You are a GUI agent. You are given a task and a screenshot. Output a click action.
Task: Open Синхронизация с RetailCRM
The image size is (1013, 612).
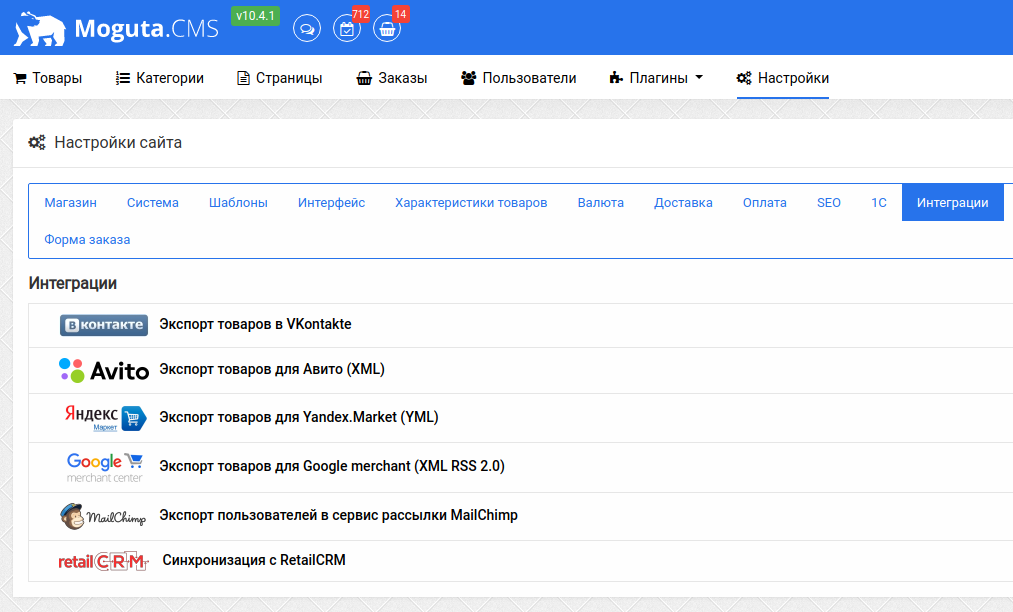coord(254,560)
